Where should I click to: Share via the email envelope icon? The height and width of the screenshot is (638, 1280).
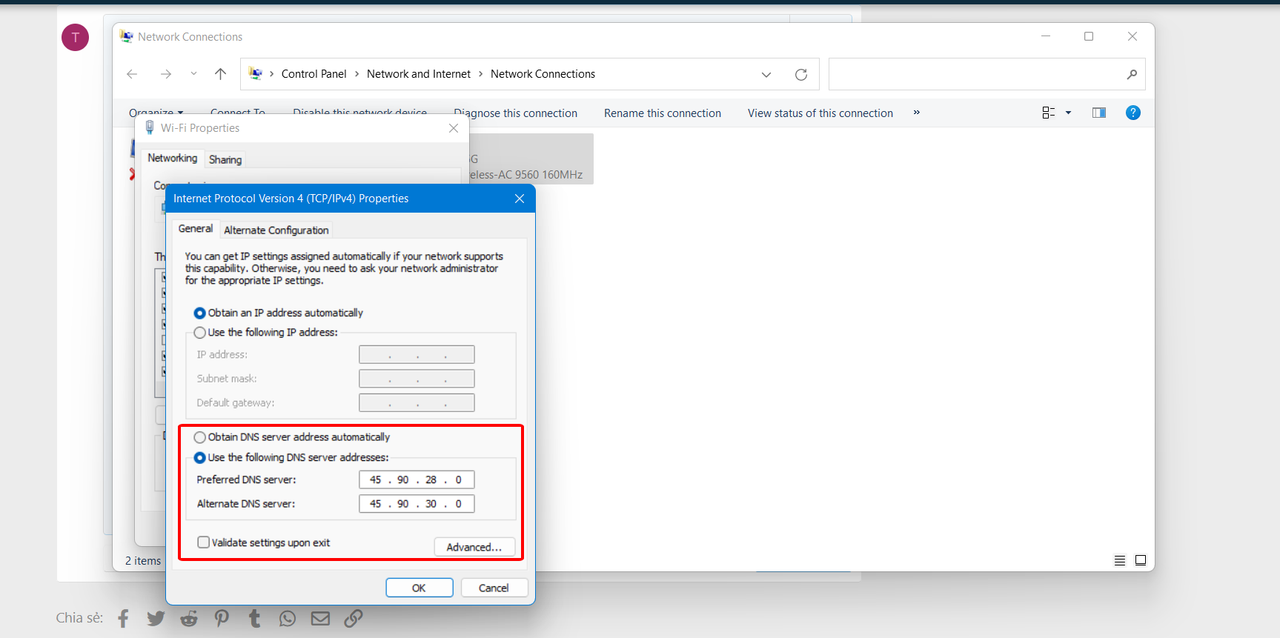(x=320, y=618)
